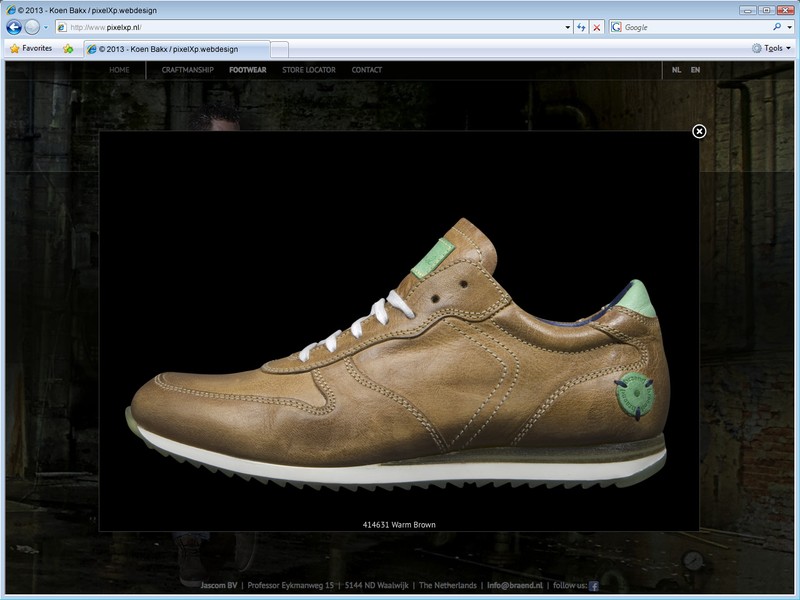Open the Contact page link
The image size is (800, 600).
click(366, 70)
